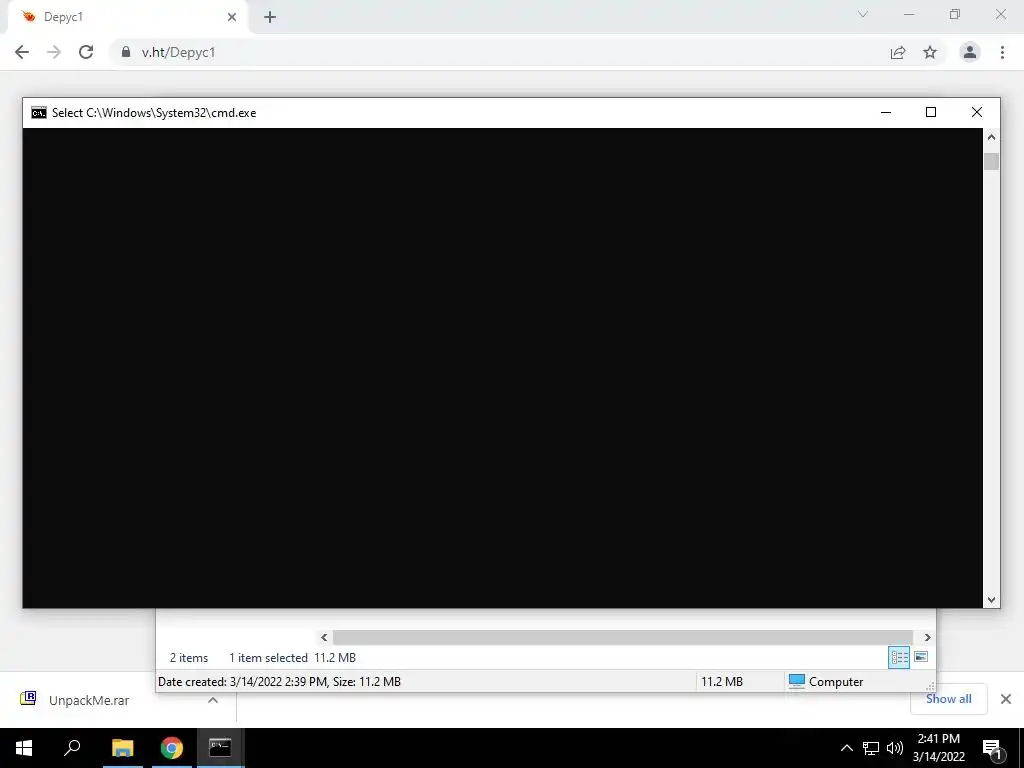Click Explorer horizontal scroll left arrow

tap(325, 637)
